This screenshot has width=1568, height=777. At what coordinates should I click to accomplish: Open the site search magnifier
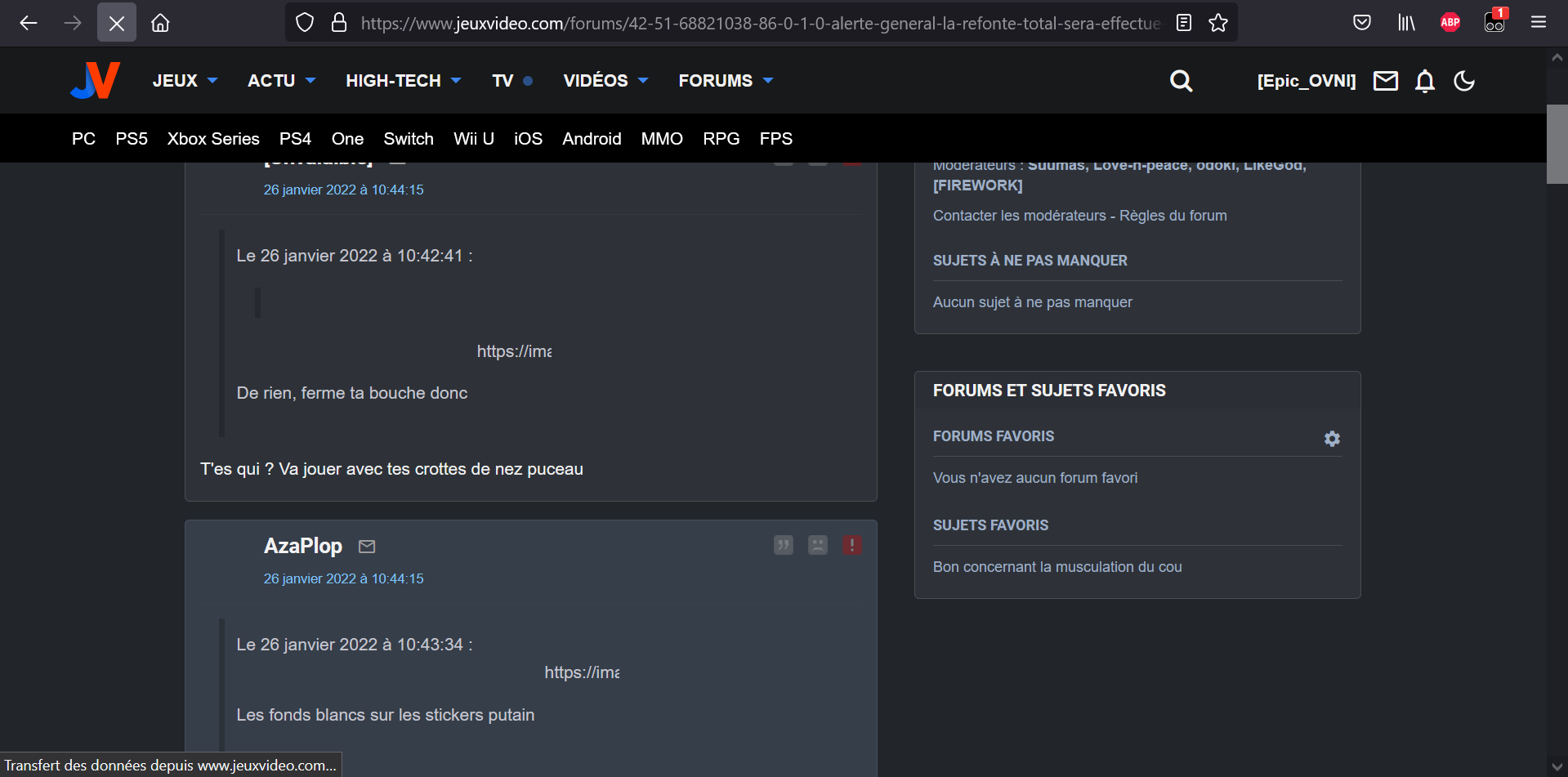tap(1181, 81)
